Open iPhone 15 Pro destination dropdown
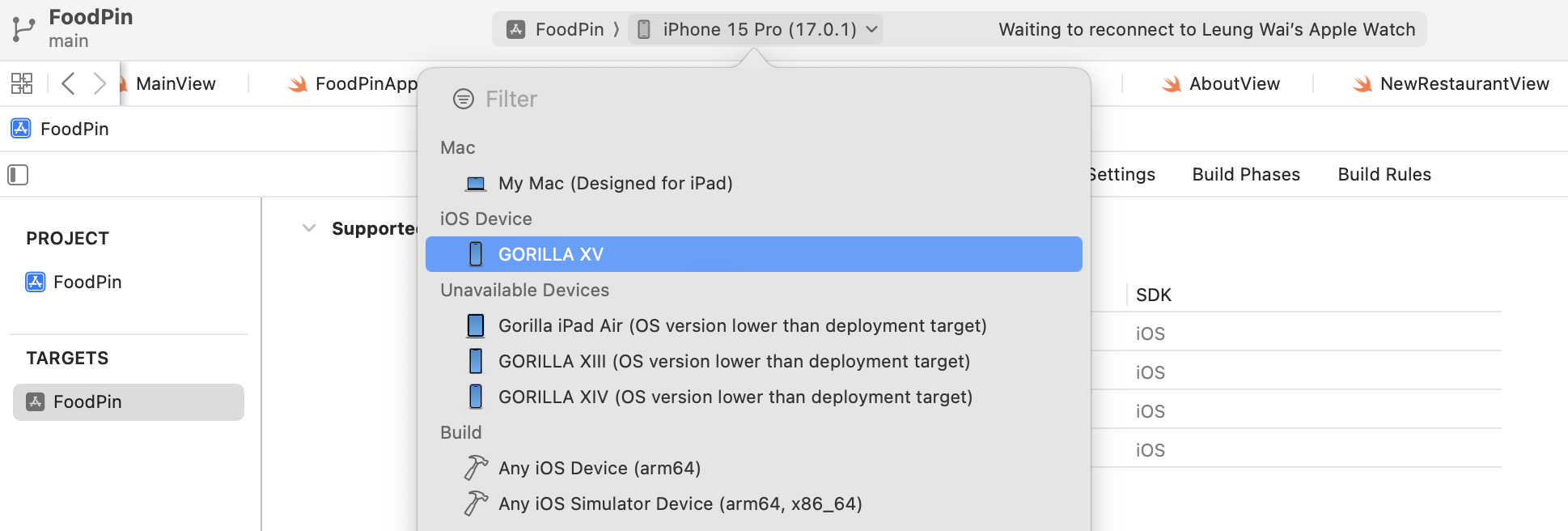Viewport: 1568px width, 531px height. 758,30
